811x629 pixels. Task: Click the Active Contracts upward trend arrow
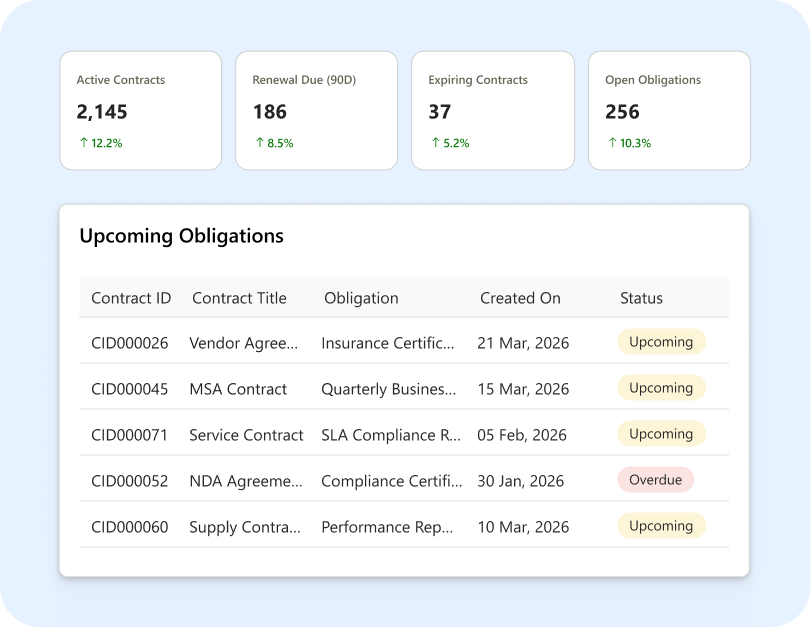pyautogui.click(x=84, y=142)
